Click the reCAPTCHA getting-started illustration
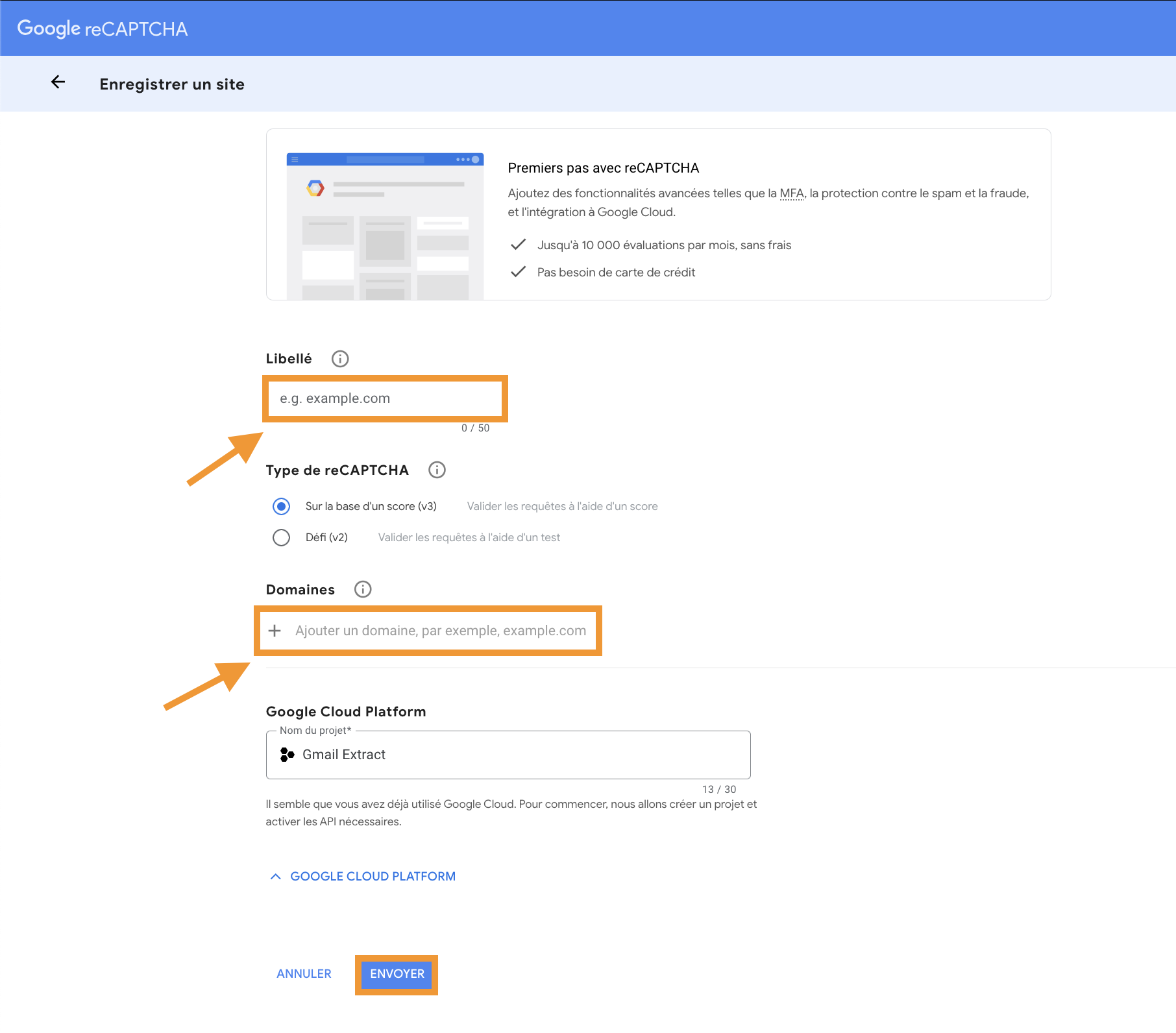Image resolution: width=1176 pixels, height=1033 pixels. coord(385,226)
